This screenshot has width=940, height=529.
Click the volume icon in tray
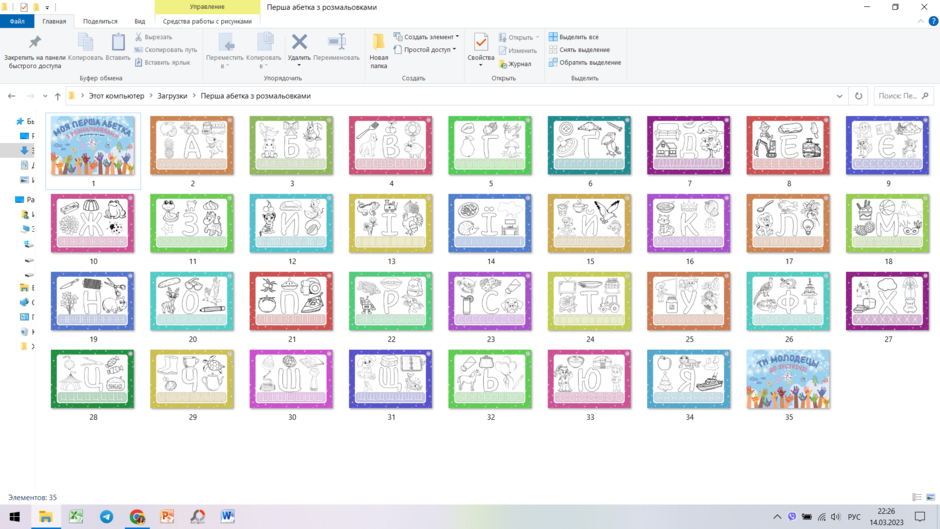pos(836,516)
